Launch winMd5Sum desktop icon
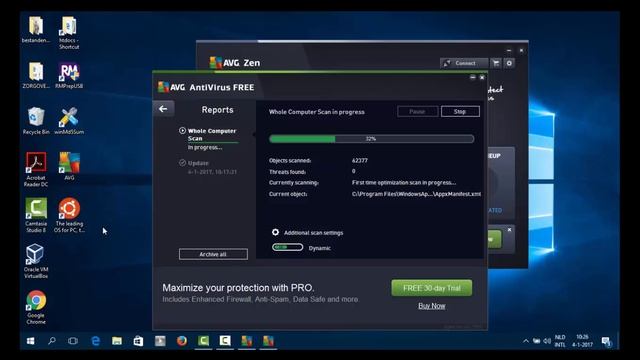The width and height of the screenshot is (640, 360). [x=69, y=121]
